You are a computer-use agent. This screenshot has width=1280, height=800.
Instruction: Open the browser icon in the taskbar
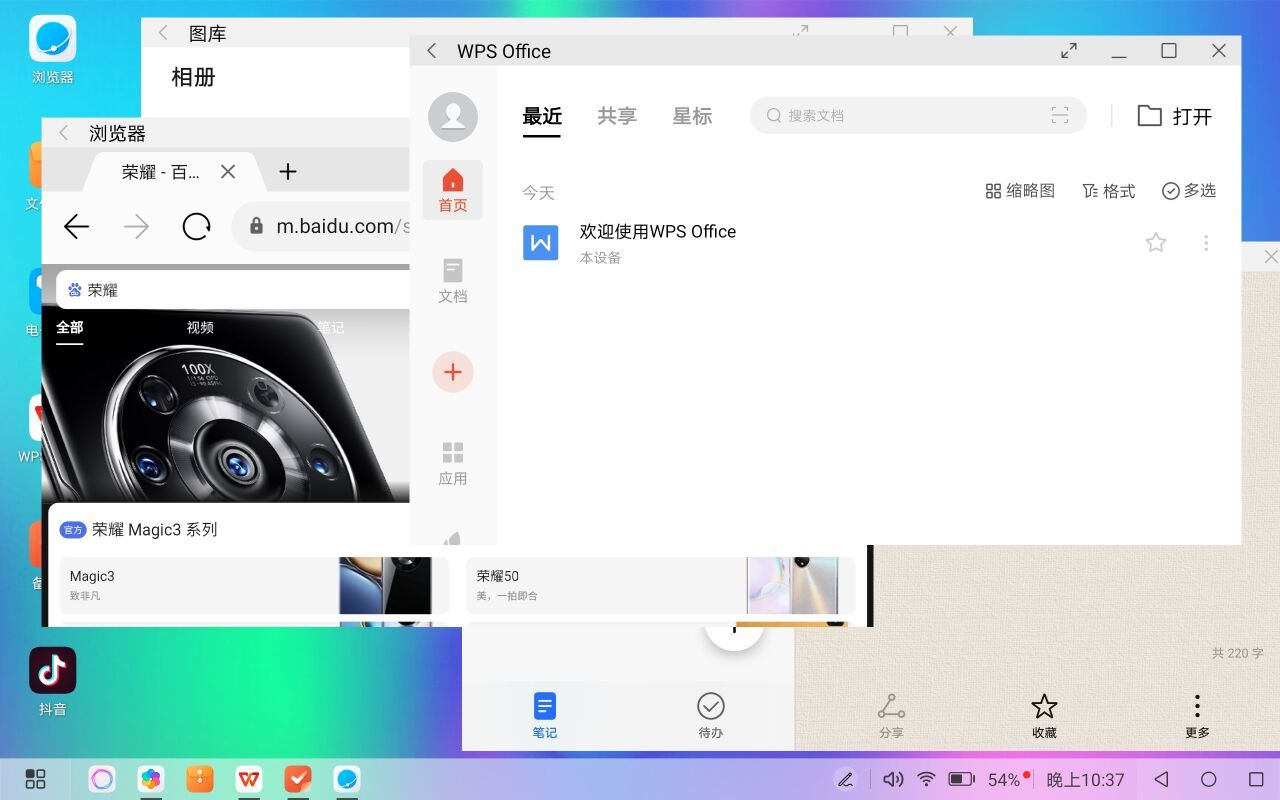[347, 779]
